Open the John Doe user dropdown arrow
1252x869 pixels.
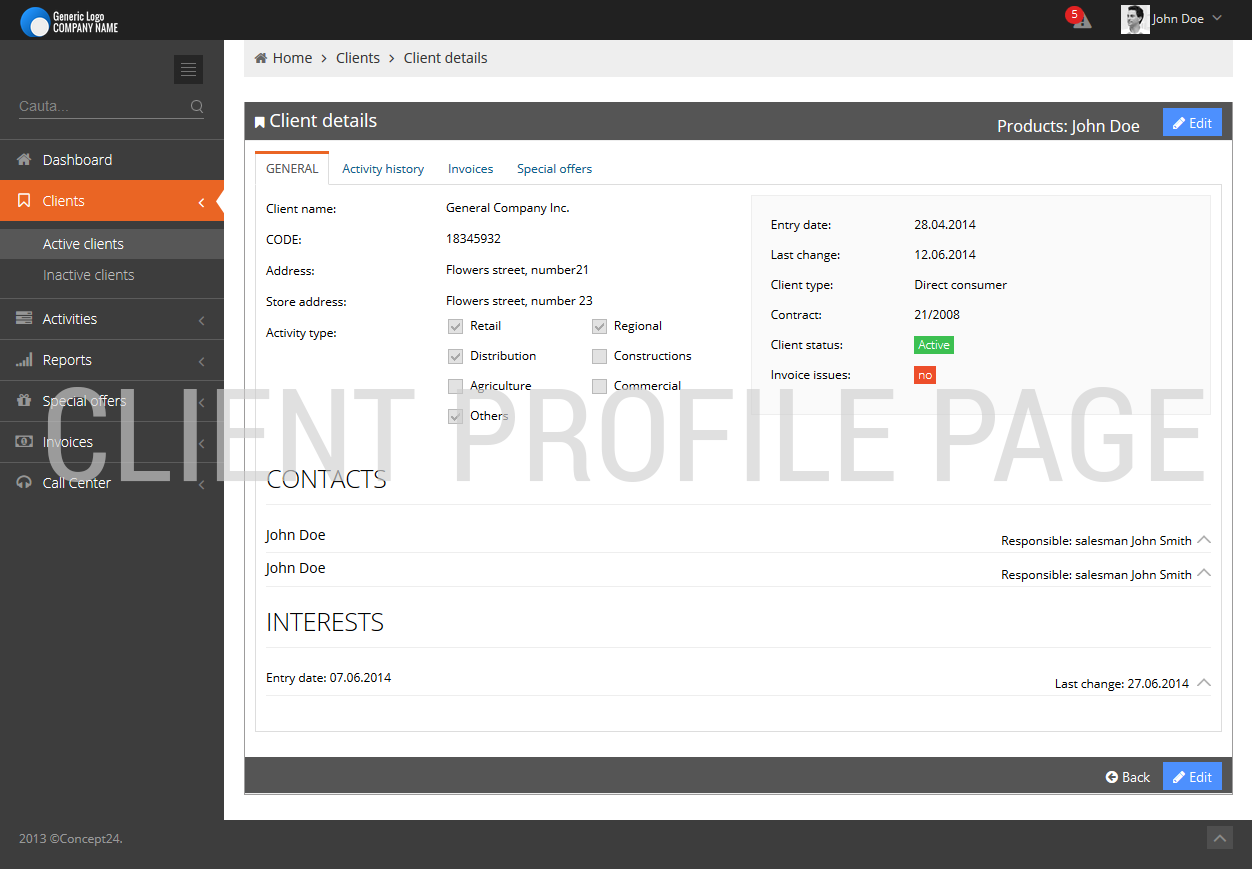pos(1217,18)
